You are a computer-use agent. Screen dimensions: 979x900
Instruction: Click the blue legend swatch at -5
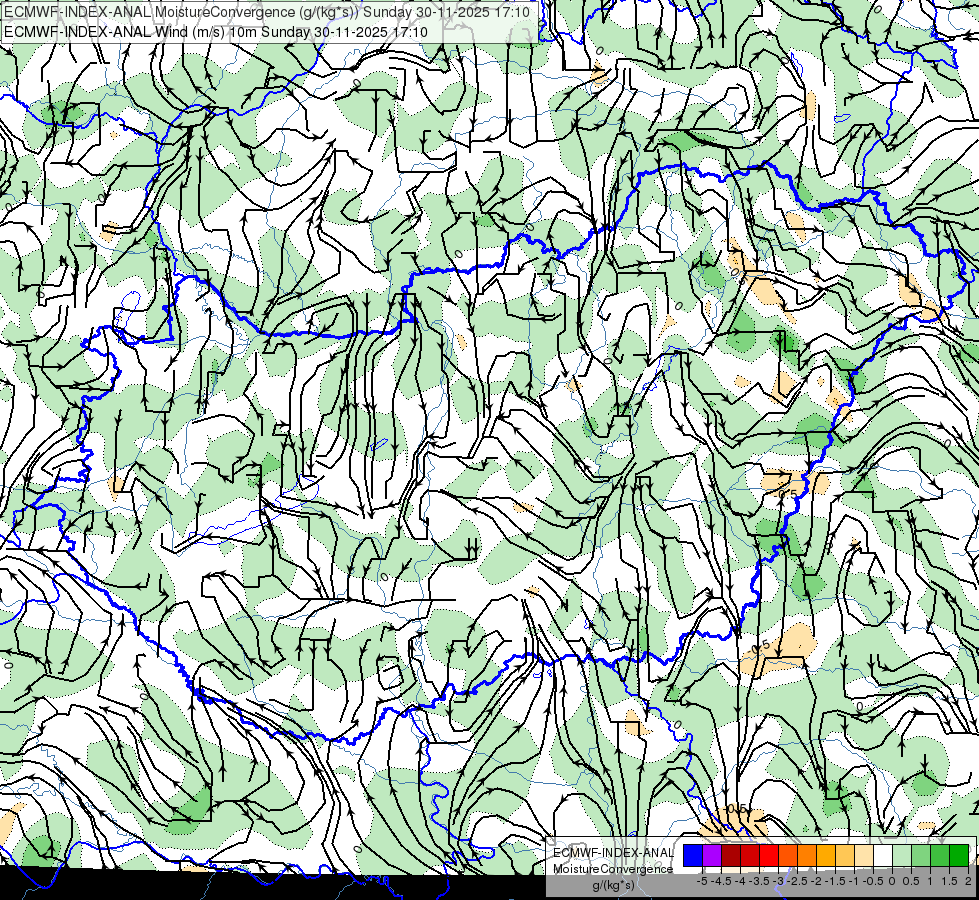[693, 856]
